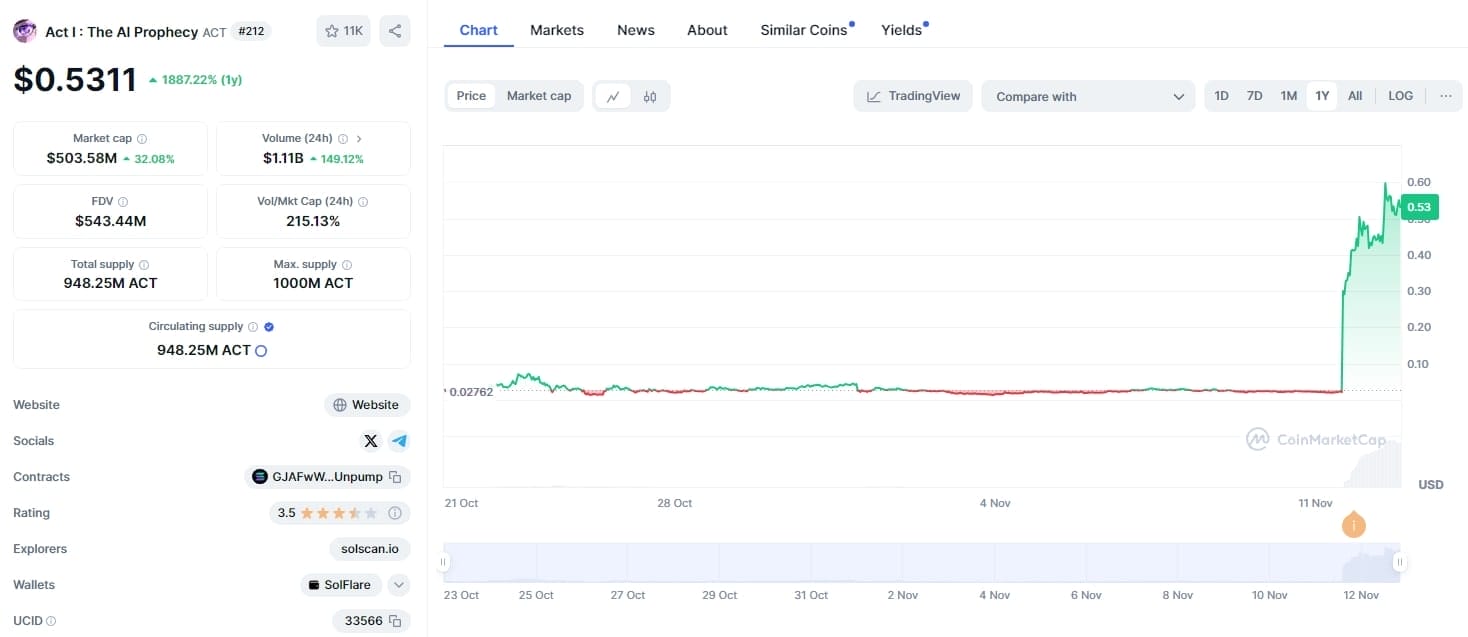Click the share icon button
The width and height of the screenshot is (1468, 637).
[x=395, y=31]
